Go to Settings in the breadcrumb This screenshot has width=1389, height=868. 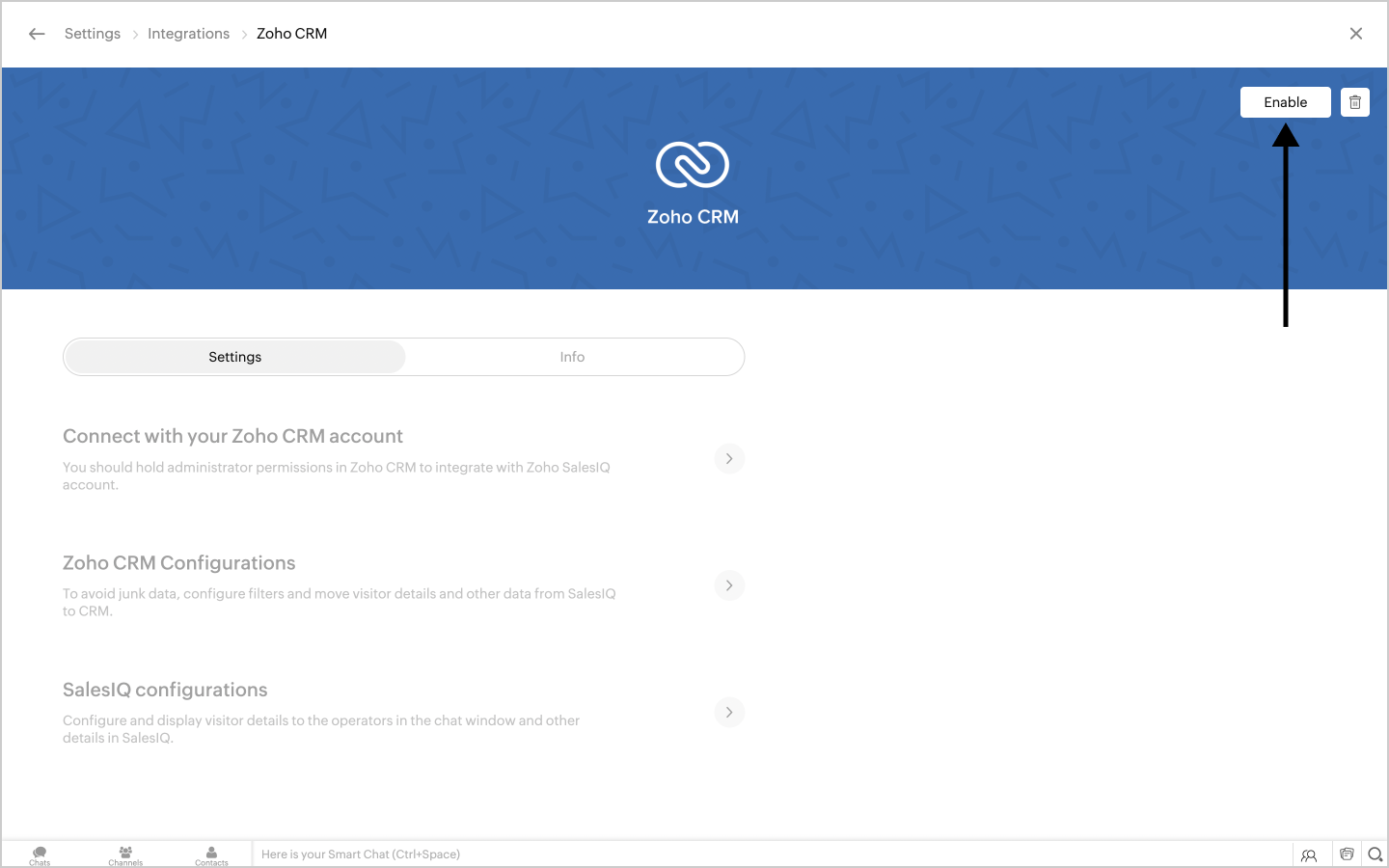(93, 34)
